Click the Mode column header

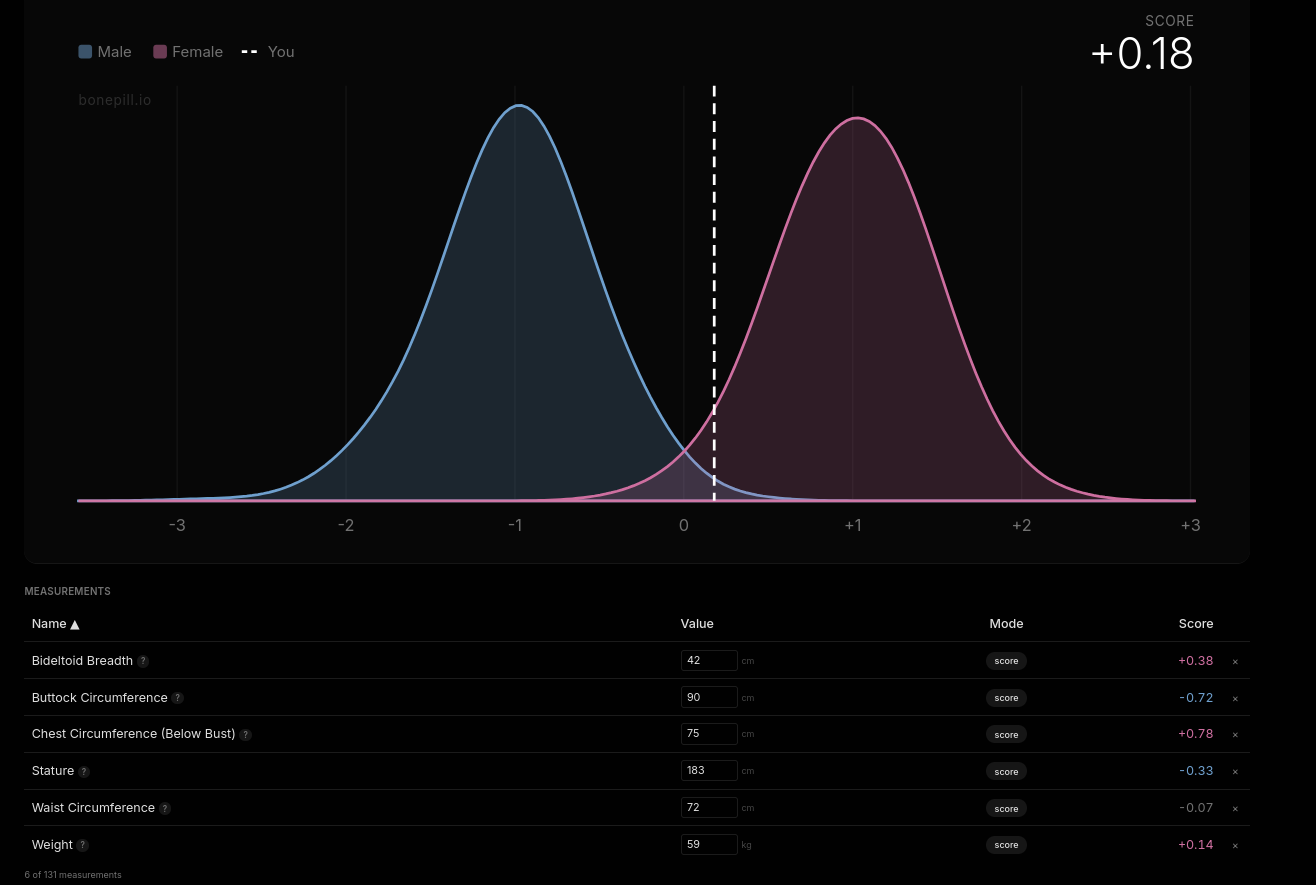pyautogui.click(x=1006, y=624)
